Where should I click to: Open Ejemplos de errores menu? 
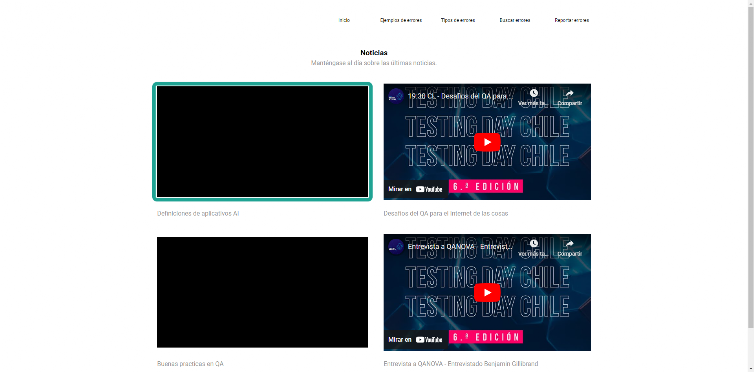pyautogui.click(x=401, y=20)
